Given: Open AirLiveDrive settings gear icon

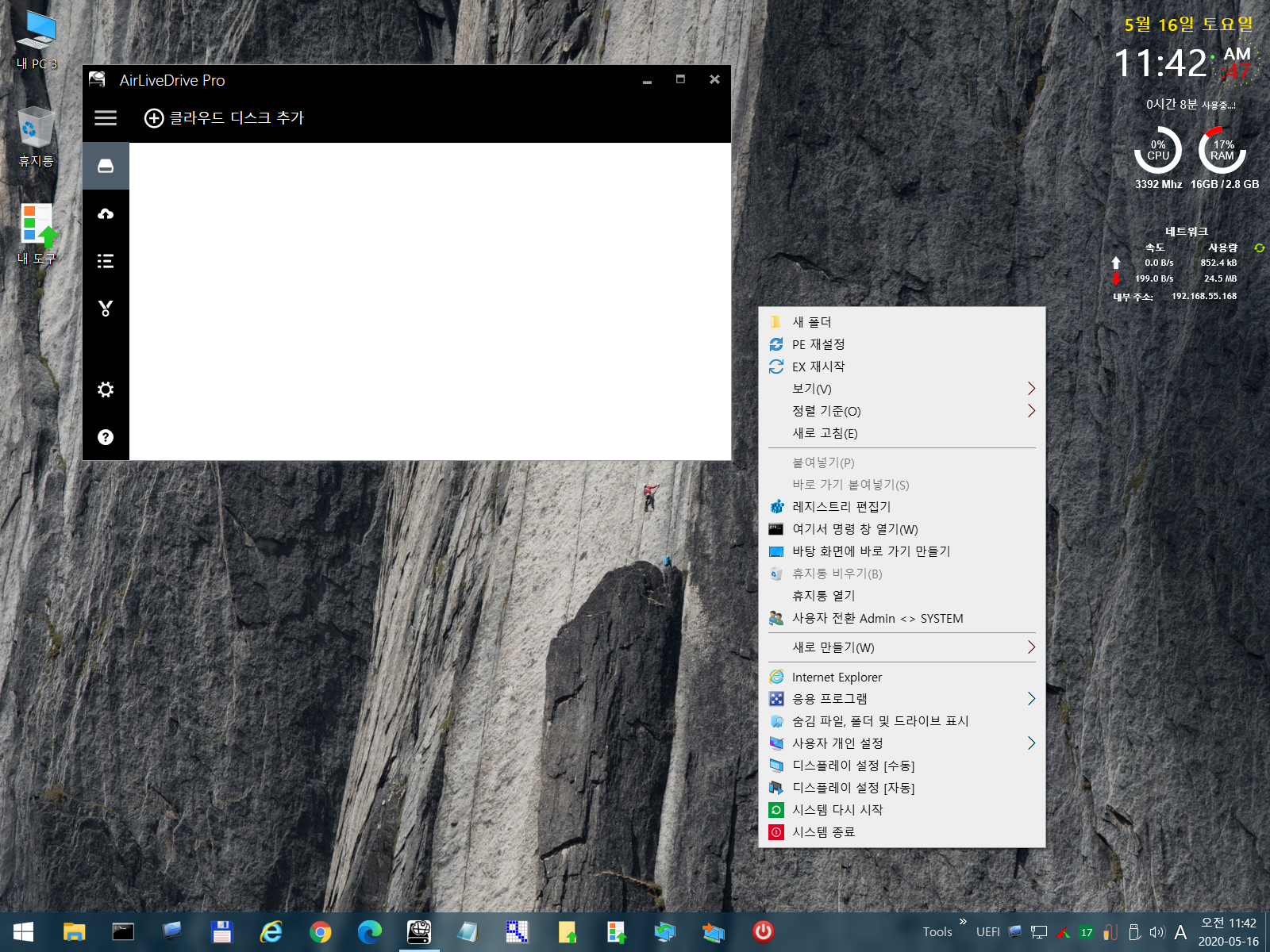Looking at the screenshot, I should click(x=106, y=390).
